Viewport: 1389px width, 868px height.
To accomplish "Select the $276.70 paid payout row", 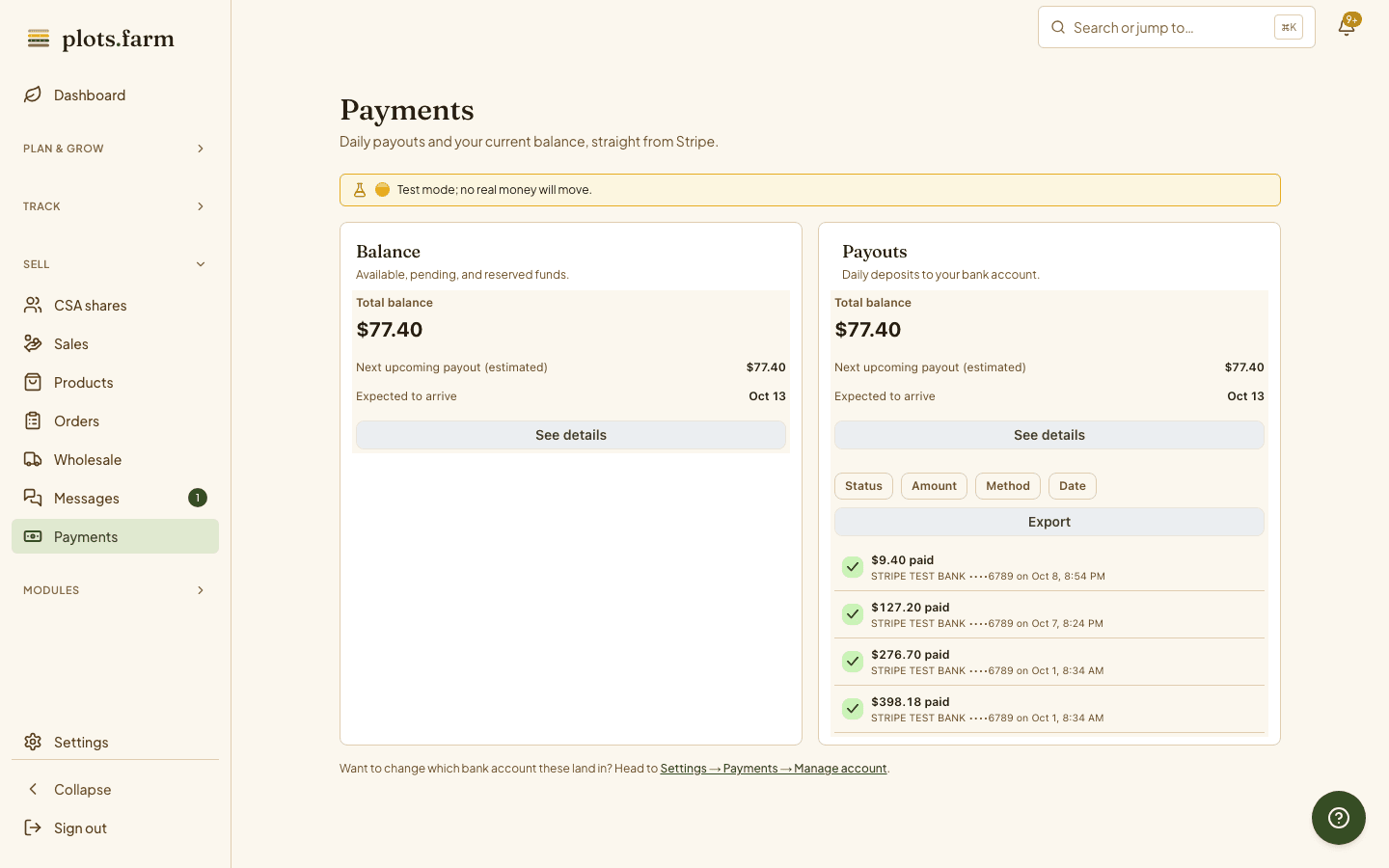I will (x=1049, y=662).
